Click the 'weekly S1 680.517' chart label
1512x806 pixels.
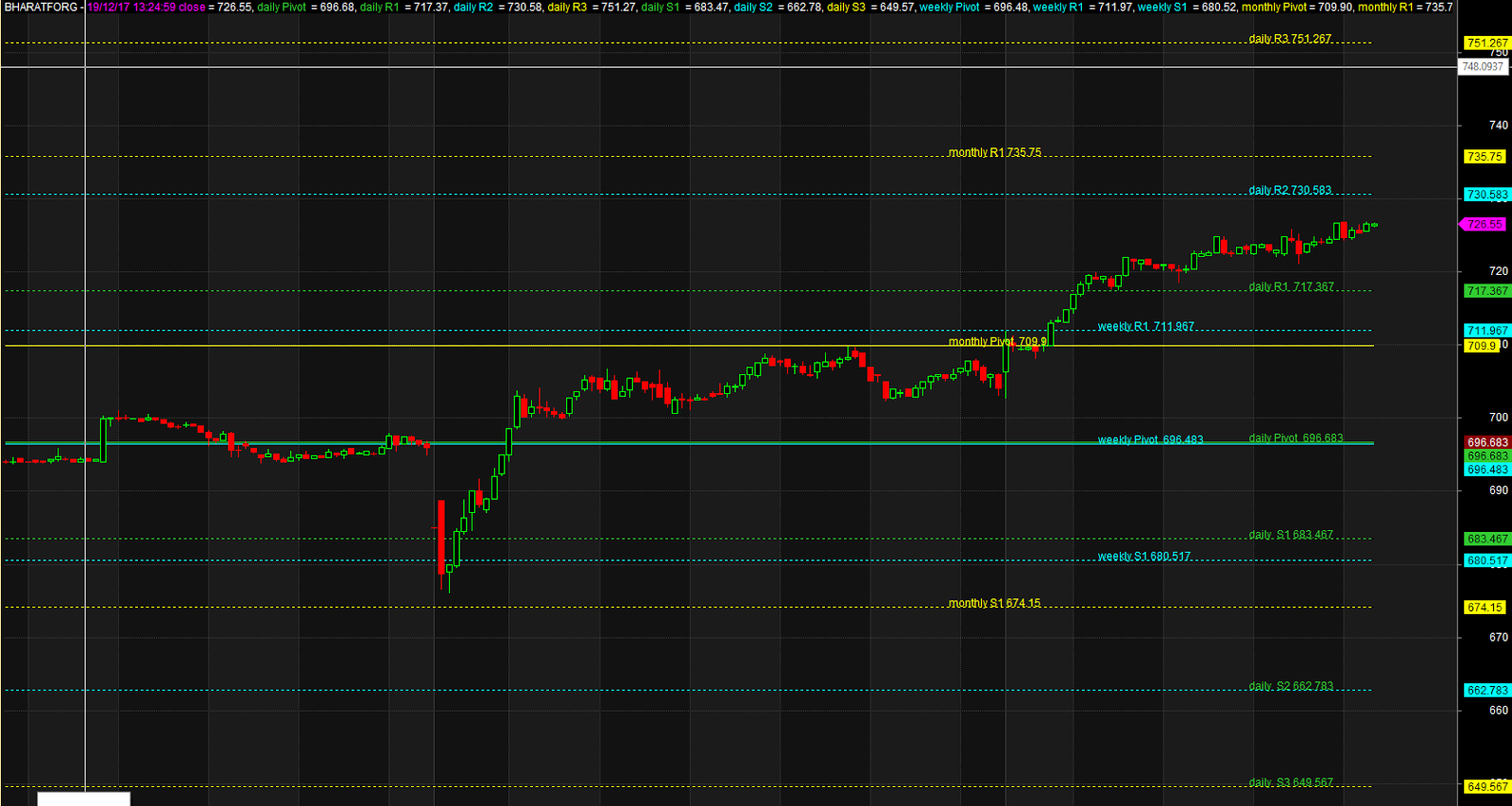click(1143, 557)
